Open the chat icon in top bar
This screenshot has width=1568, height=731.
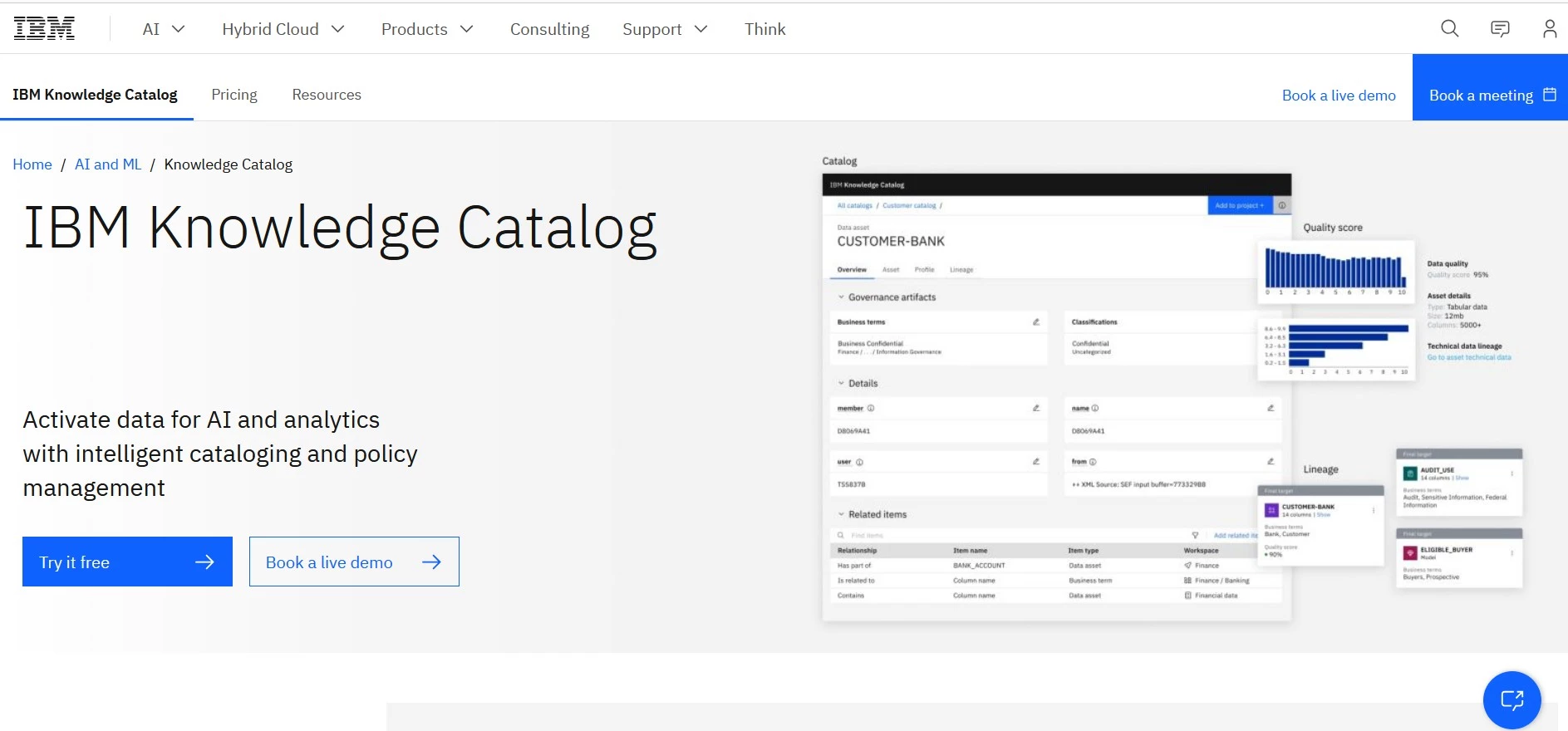click(1500, 29)
